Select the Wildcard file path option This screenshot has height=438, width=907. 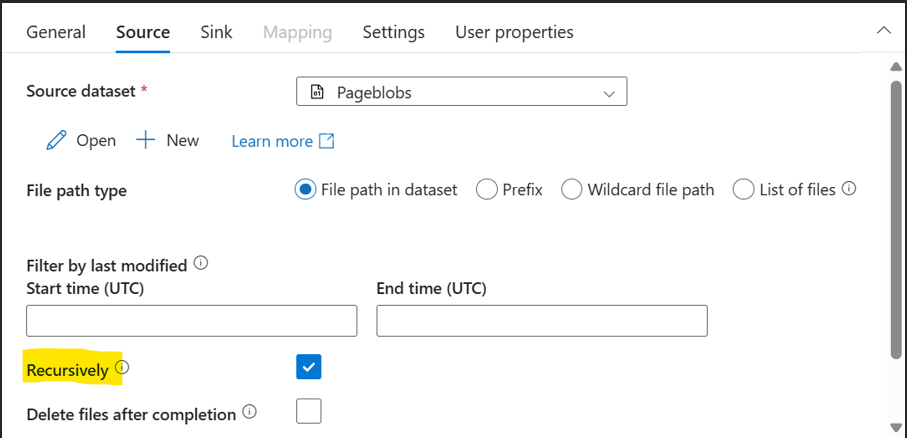pos(572,189)
